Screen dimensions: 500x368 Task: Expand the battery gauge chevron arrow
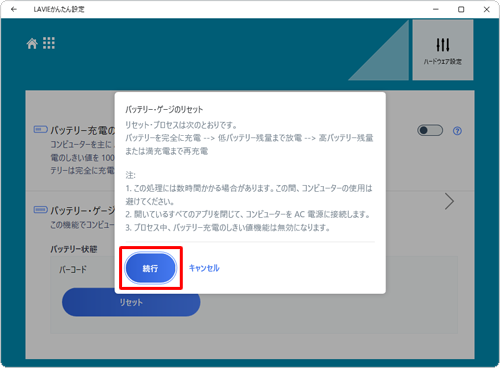(449, 201)
